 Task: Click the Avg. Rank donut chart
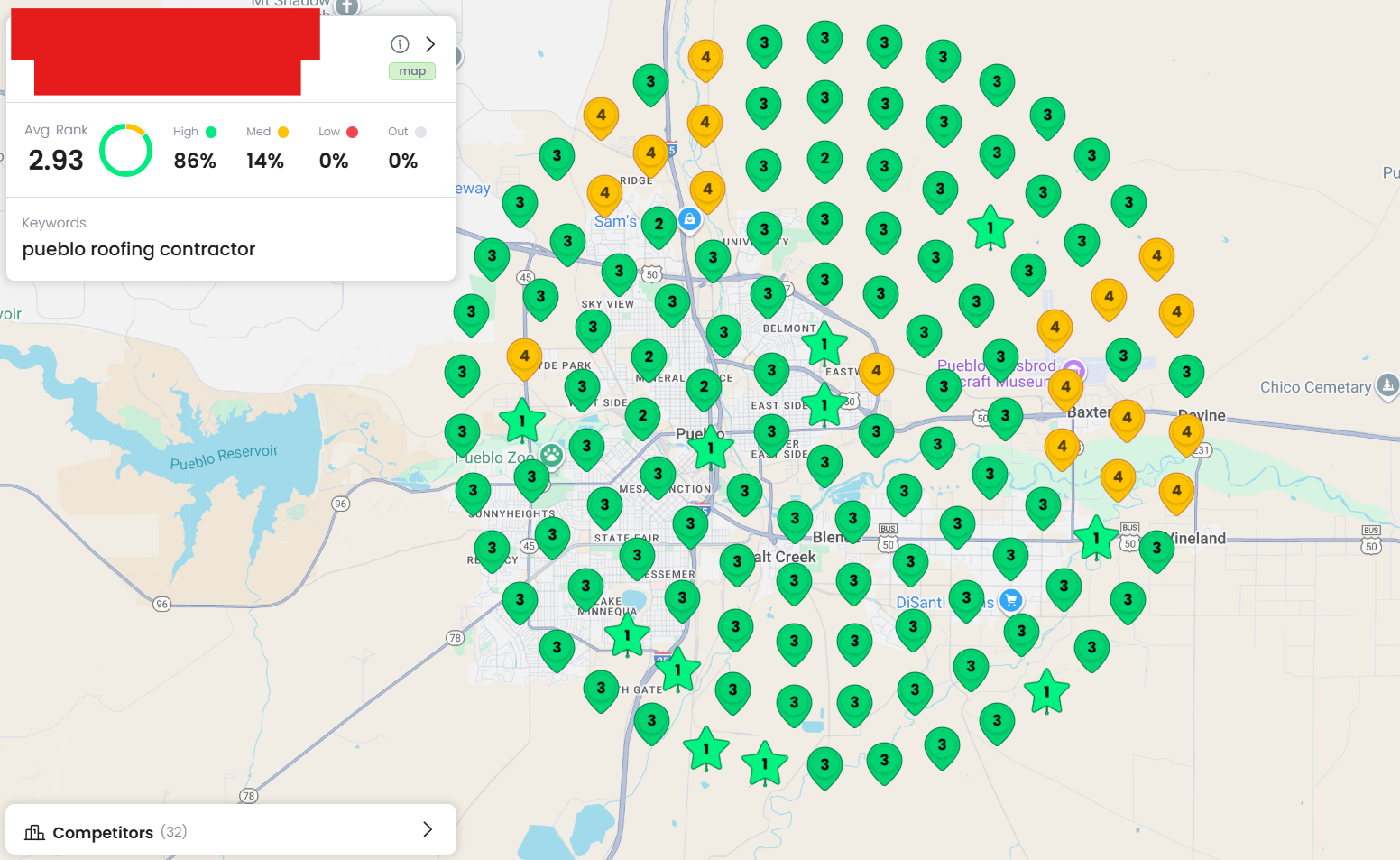pos(125,150)
